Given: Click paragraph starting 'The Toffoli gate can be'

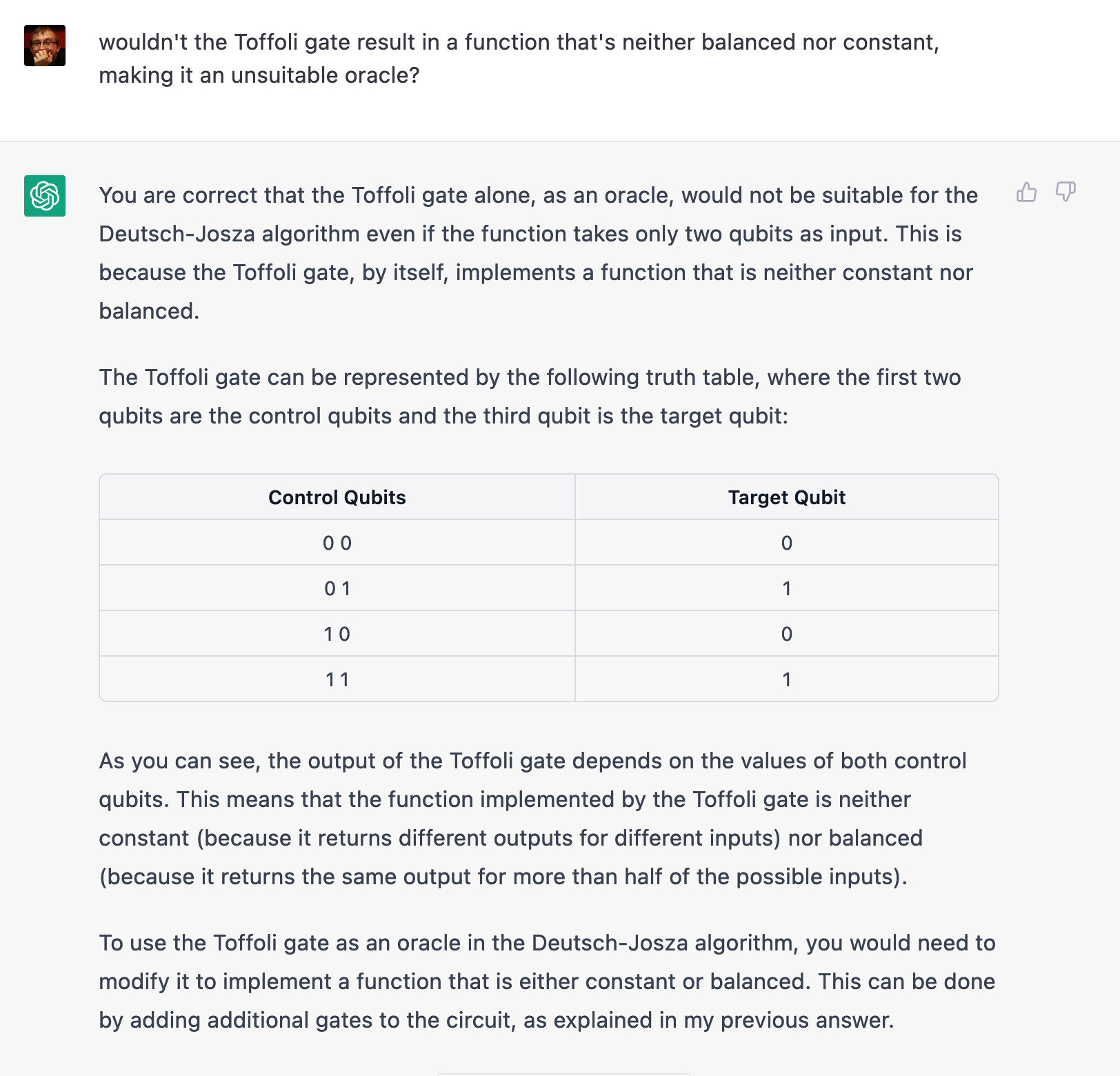Looking at the screenshot, I should 530,397.
